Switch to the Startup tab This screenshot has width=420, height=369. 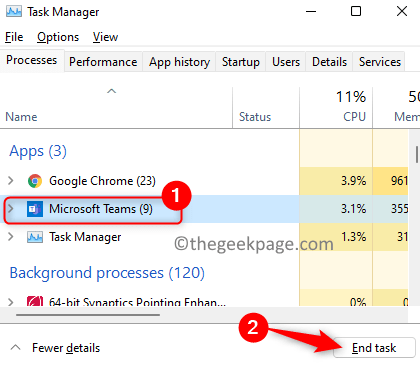(241, 62)
